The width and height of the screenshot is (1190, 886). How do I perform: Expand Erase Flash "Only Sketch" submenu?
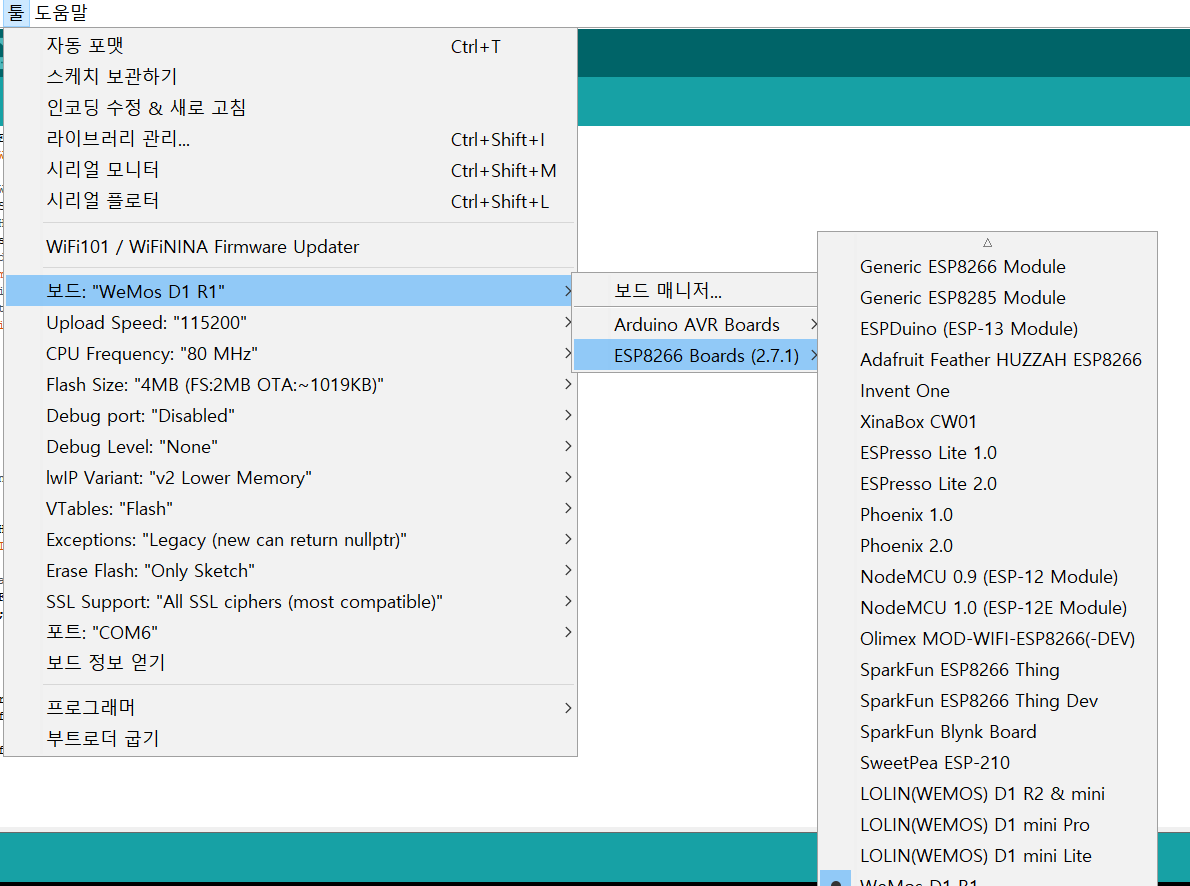pos(291,571)
